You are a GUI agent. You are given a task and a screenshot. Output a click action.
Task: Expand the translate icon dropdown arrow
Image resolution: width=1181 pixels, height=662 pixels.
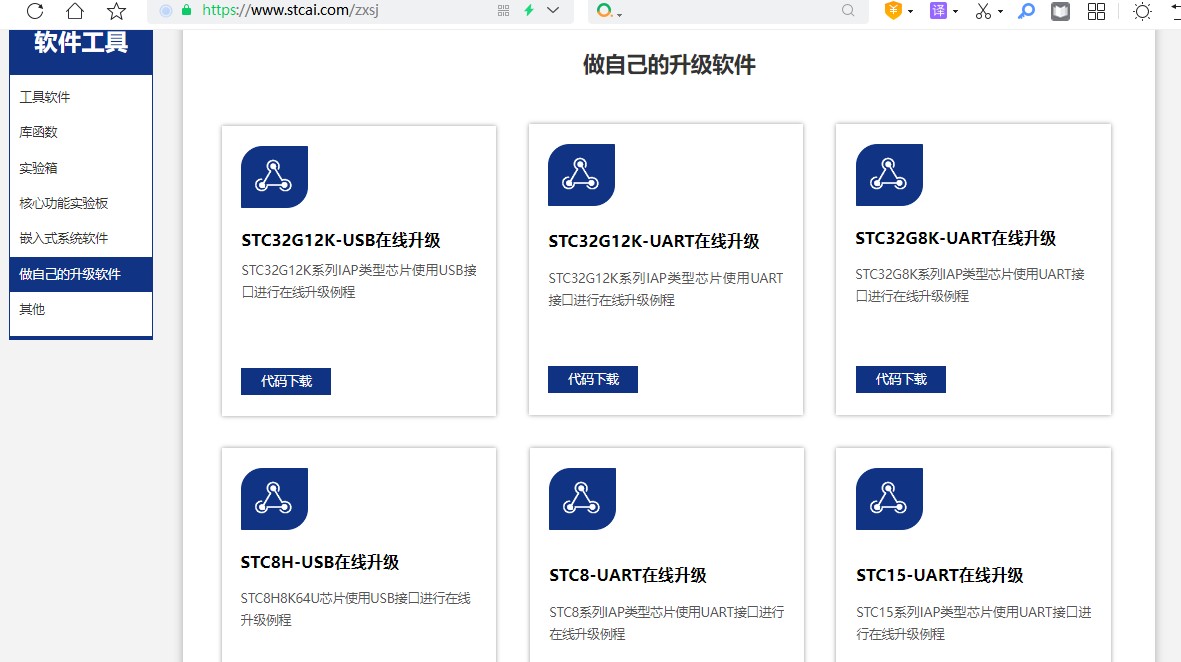(956, 11)
